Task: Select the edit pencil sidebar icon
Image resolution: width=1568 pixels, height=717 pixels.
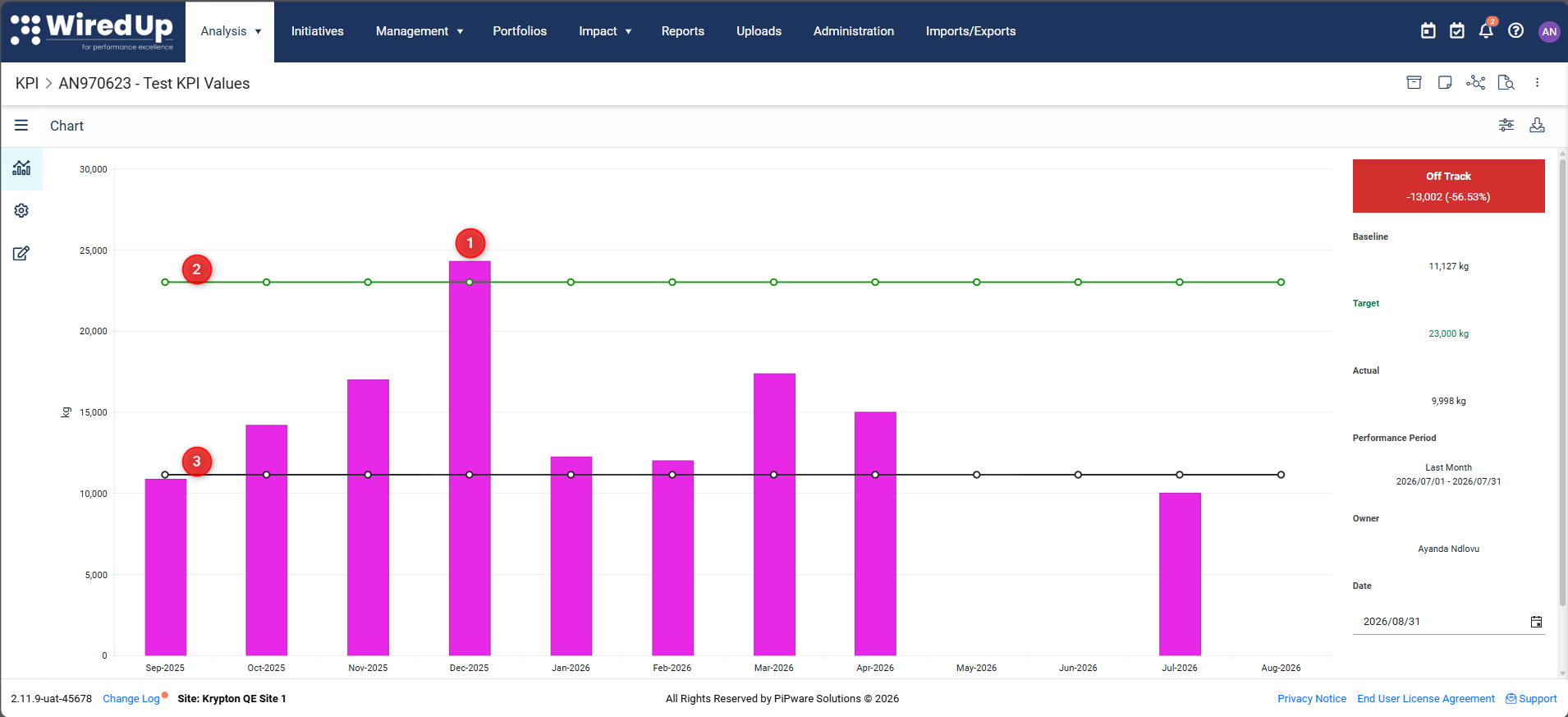Action: [21, 253]
